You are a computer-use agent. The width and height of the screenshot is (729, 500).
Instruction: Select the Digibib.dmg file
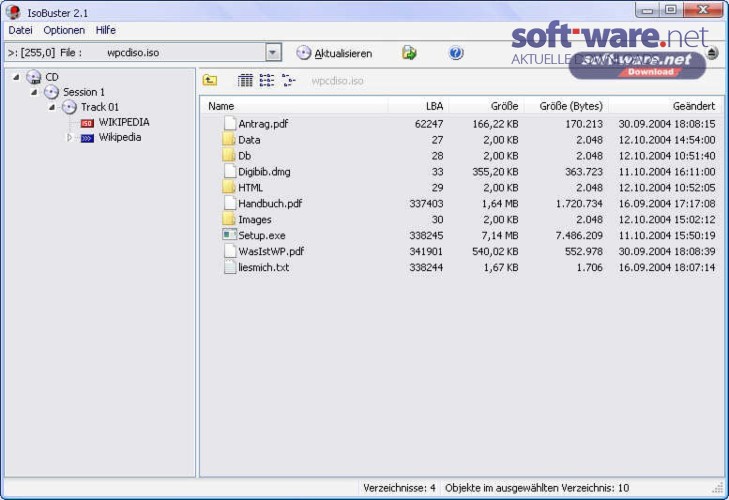tap(264, 172)
